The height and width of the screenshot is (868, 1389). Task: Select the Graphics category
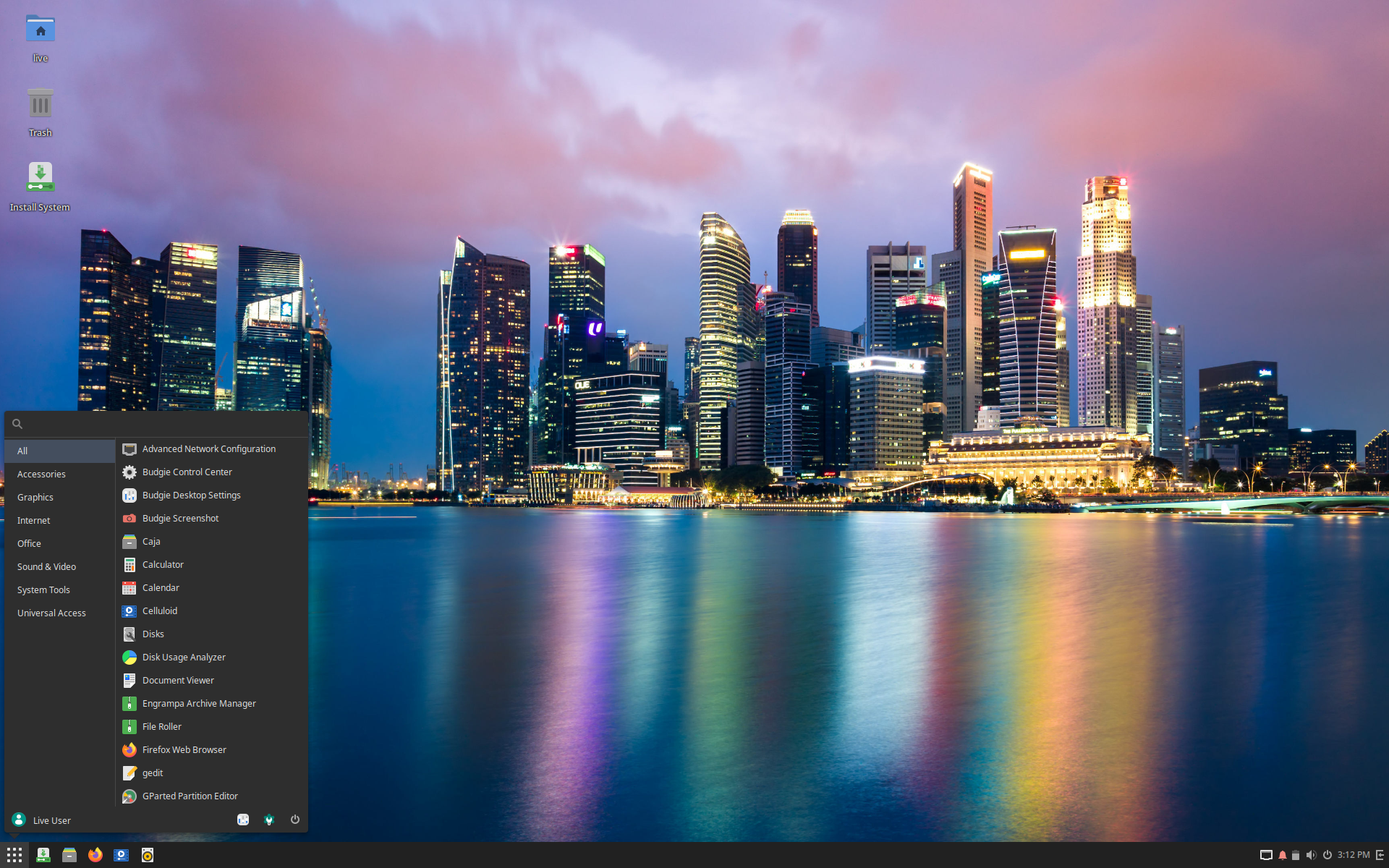coord(60,497)
